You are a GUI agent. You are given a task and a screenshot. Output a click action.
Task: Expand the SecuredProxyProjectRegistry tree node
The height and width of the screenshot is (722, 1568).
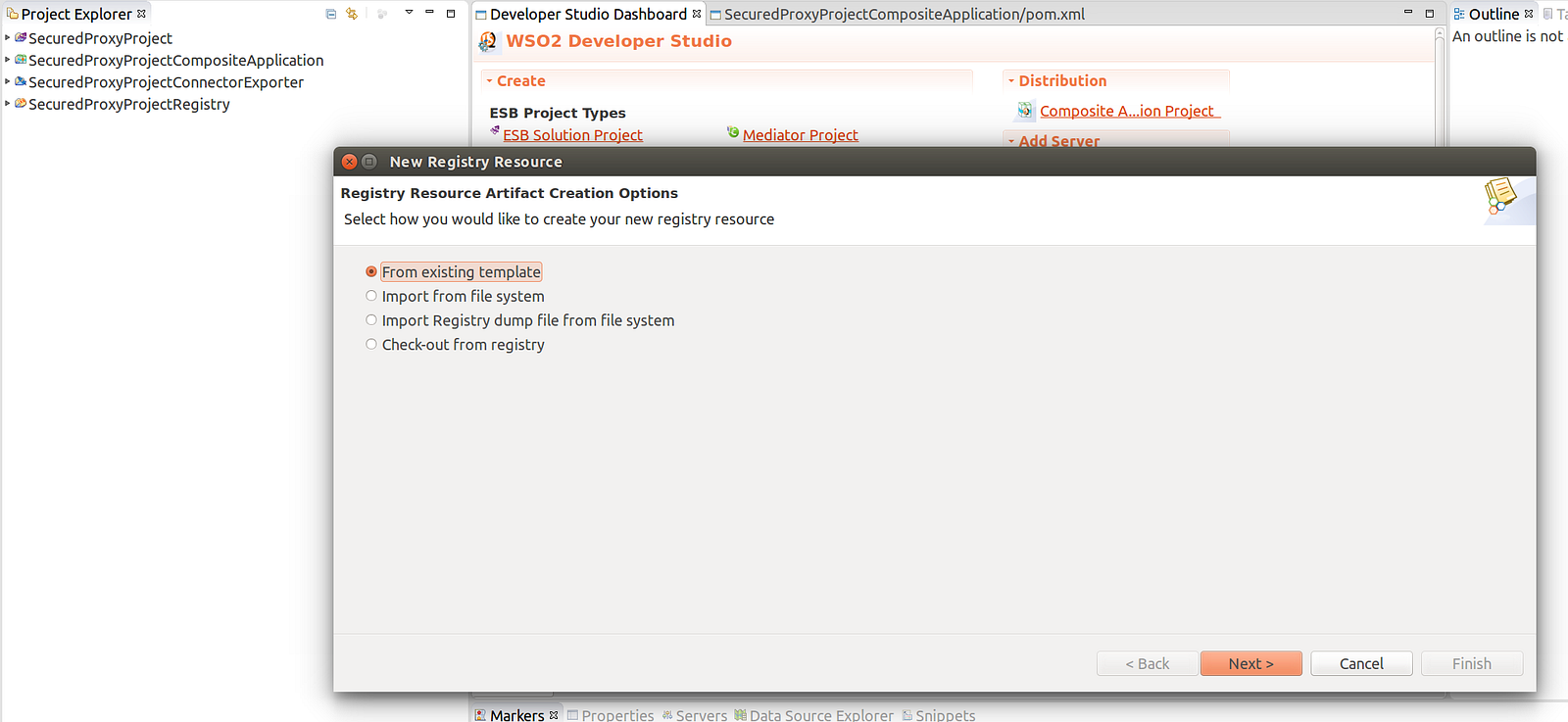(x=8, y=104)
